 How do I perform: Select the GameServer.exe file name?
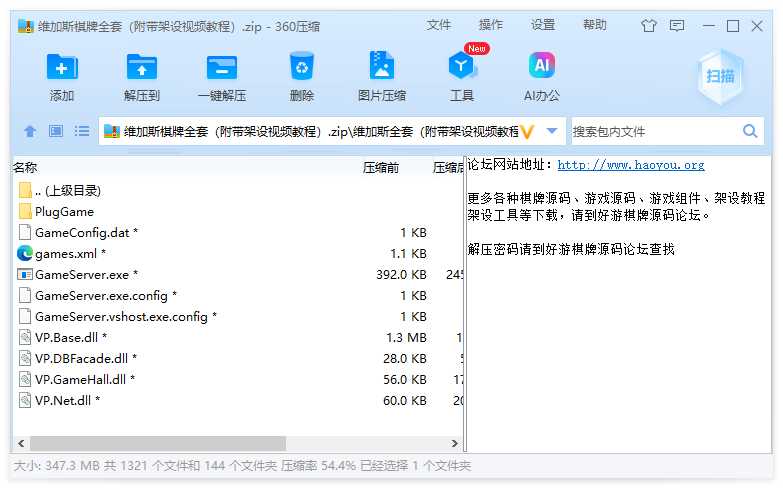[86, 274]
